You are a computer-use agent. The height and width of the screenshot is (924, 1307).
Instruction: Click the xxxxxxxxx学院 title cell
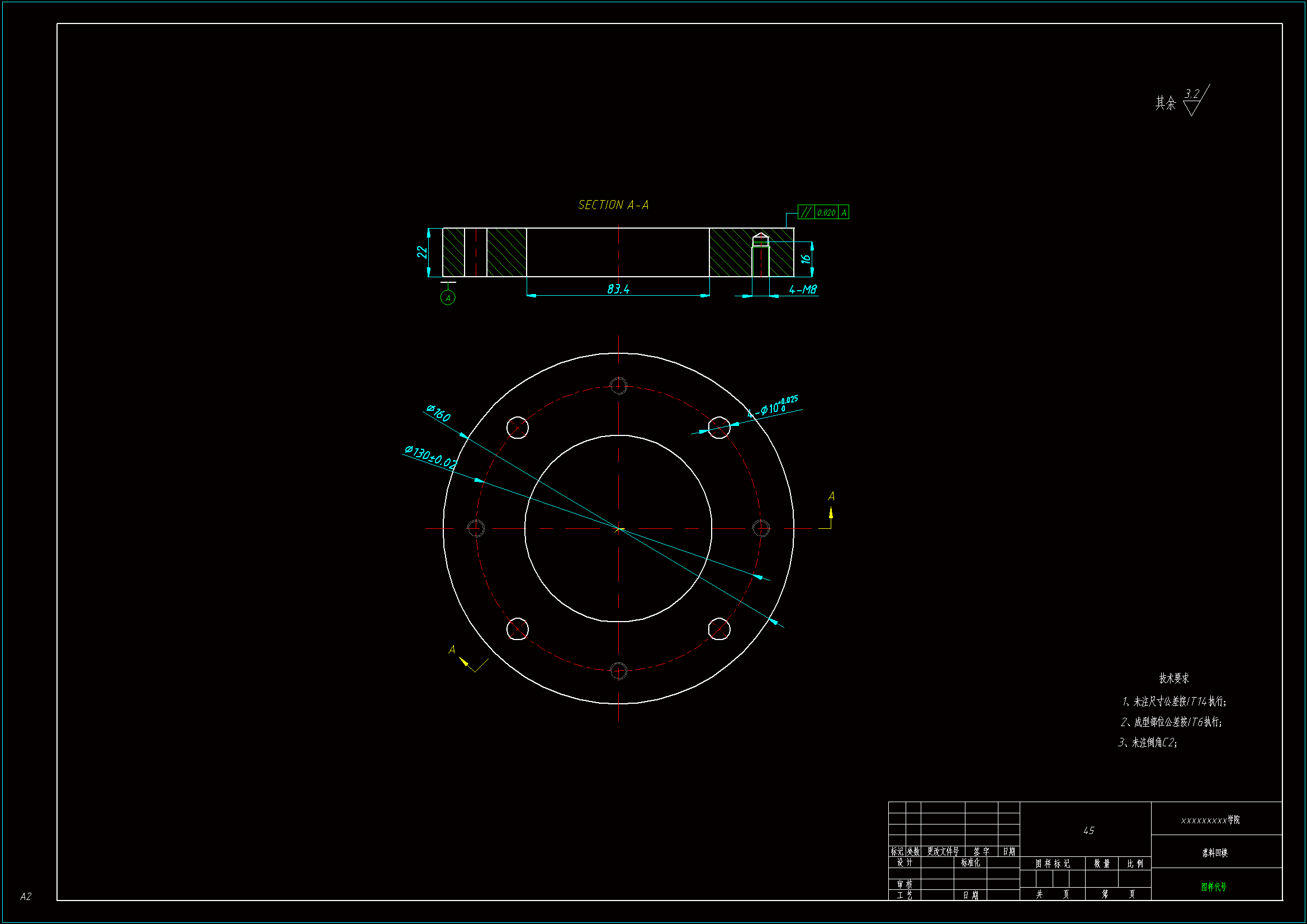[1210, 820]
